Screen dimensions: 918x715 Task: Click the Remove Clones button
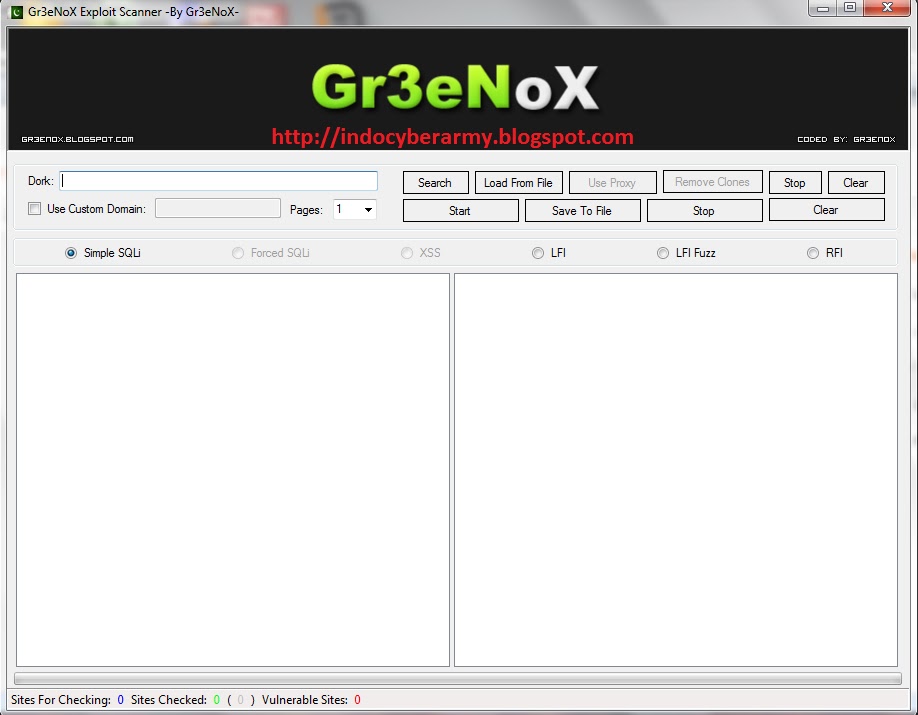point(713,182)
